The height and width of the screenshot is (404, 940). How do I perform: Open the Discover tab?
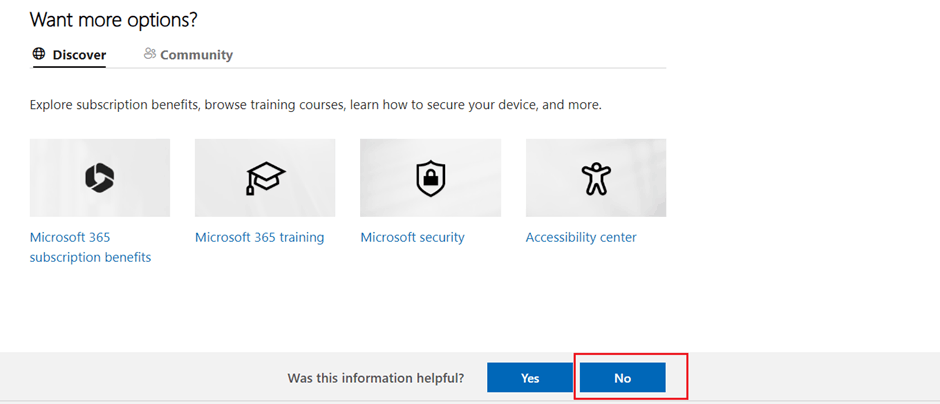tap(69, 55)
